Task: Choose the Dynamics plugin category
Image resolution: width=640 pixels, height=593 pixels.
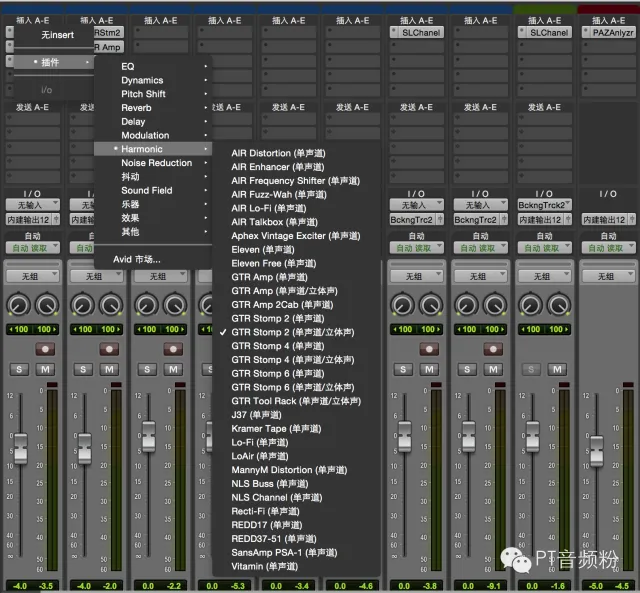Action: click(153, 80)
